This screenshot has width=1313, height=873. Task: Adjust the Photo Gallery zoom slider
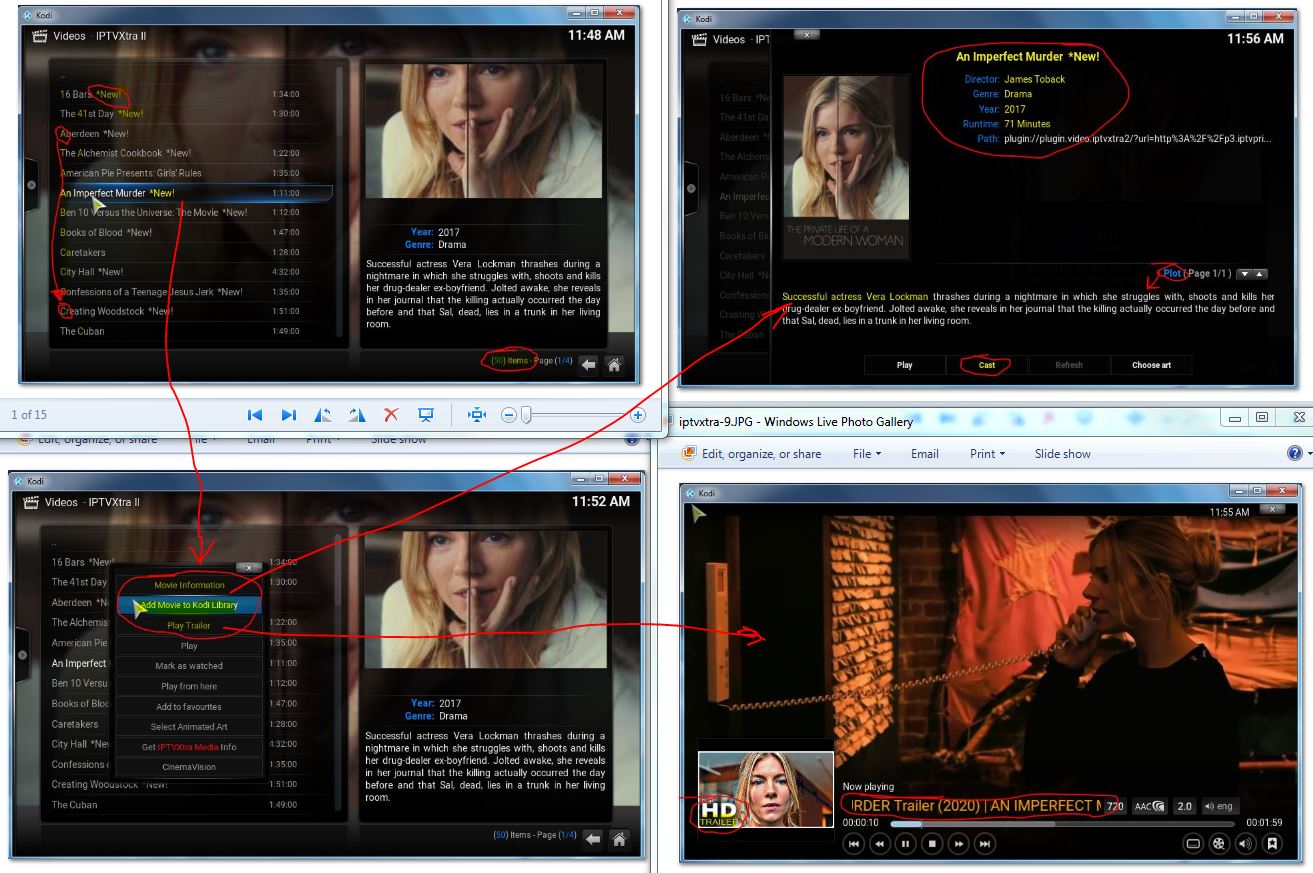tap(526, 415)
